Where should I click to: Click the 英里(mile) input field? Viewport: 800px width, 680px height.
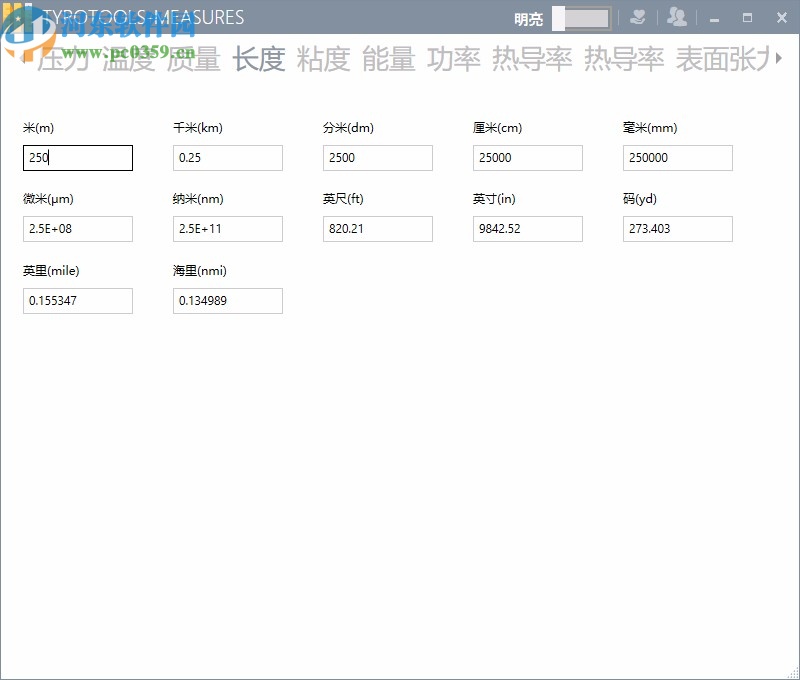coord(78,300)
